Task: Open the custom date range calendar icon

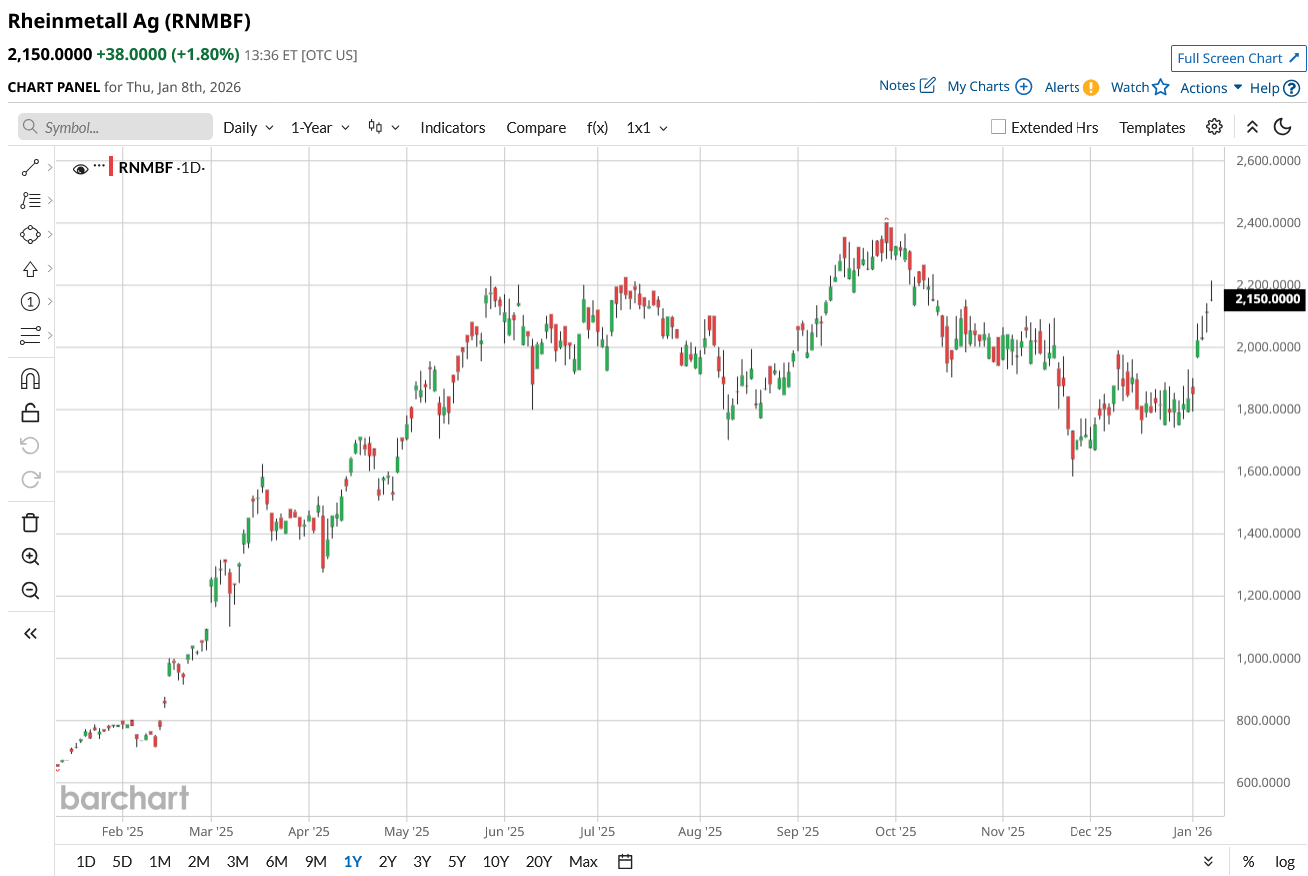Action: click(x=626, y=861)
